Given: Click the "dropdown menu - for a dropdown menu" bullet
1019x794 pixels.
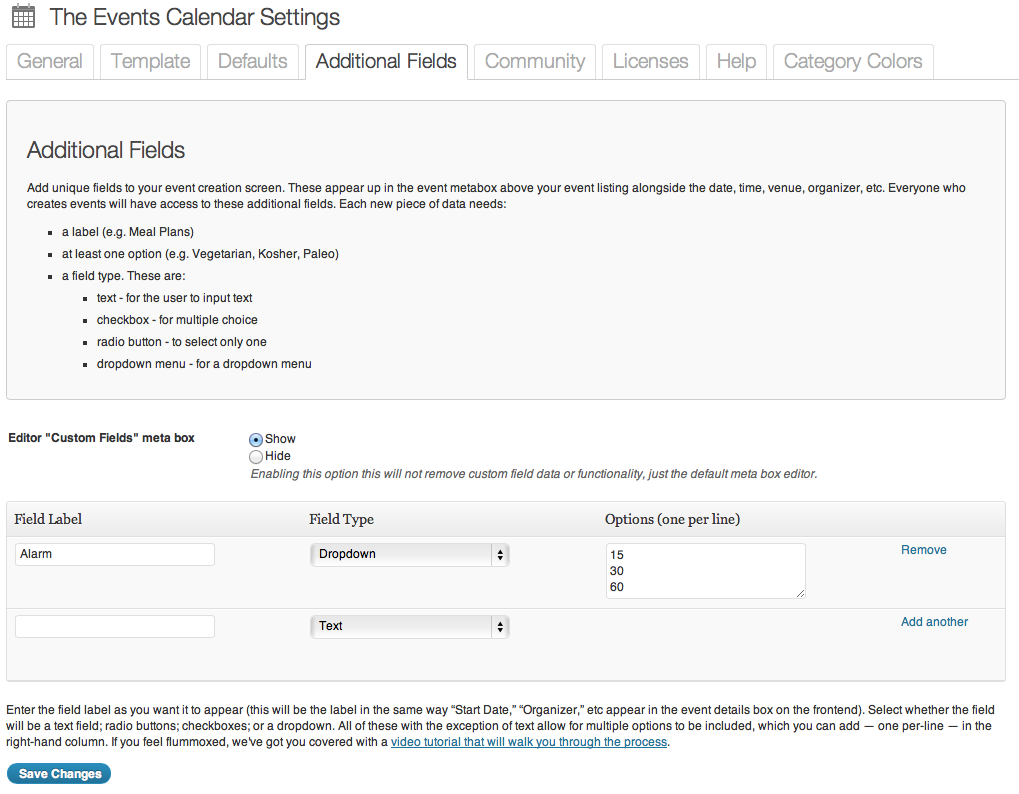Looking at the screenshot, I should point(204,364).
